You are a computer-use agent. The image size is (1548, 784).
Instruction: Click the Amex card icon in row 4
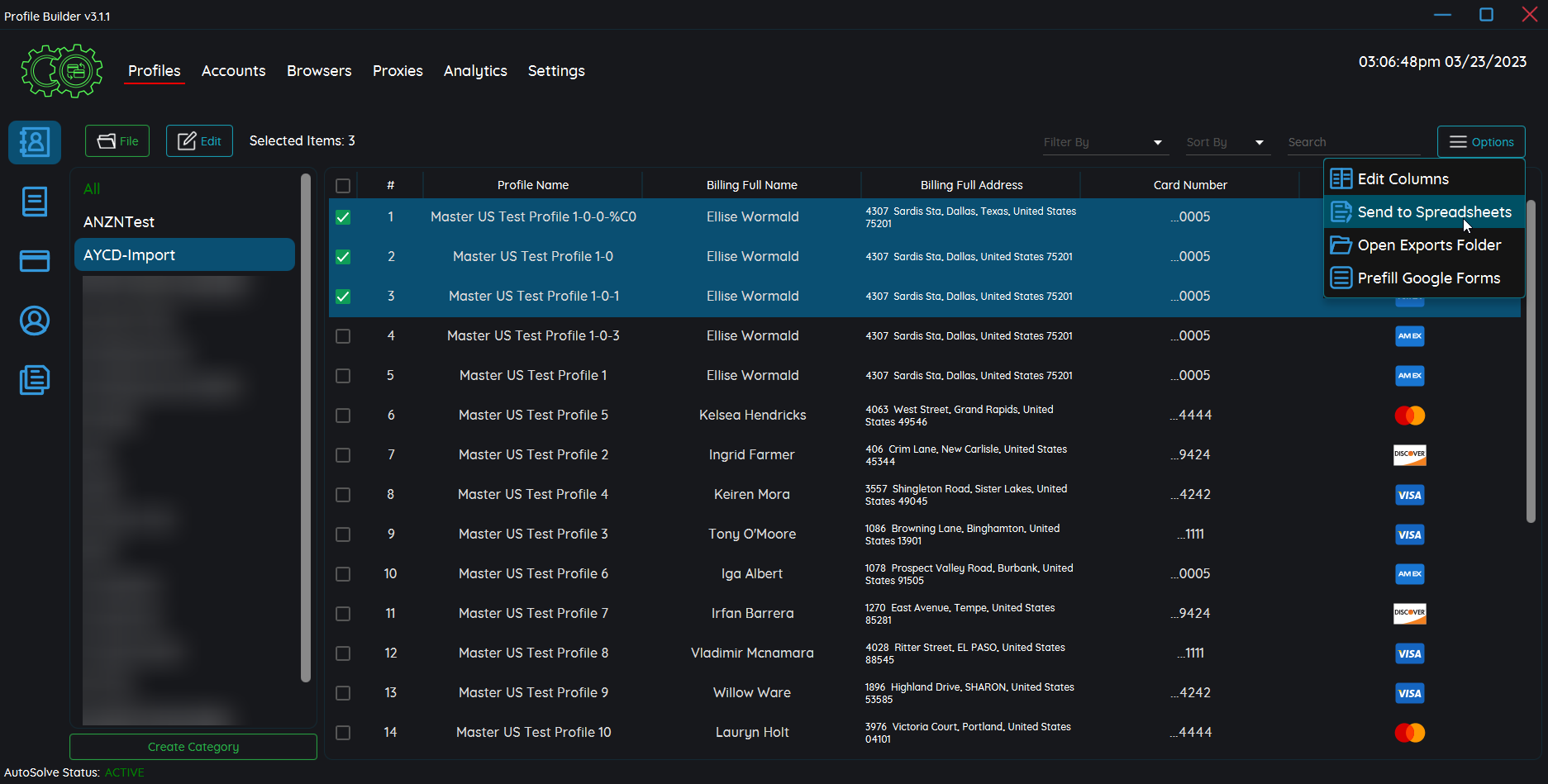click(1410, 335)
